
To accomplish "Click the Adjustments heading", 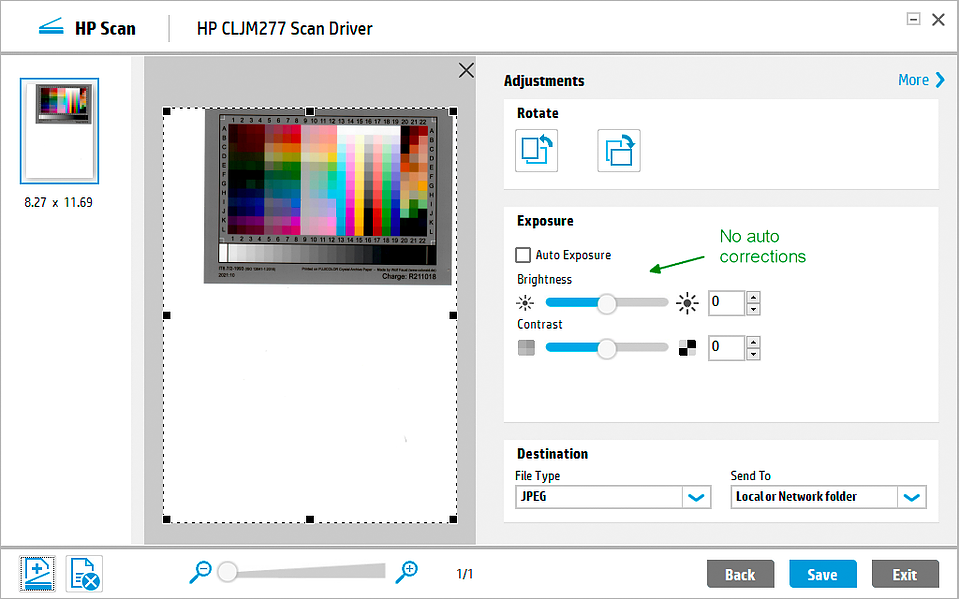I will [x=544, y=81].
